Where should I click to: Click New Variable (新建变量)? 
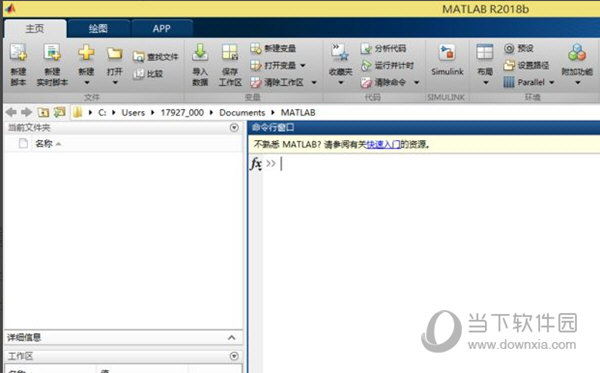coord(273,48)
